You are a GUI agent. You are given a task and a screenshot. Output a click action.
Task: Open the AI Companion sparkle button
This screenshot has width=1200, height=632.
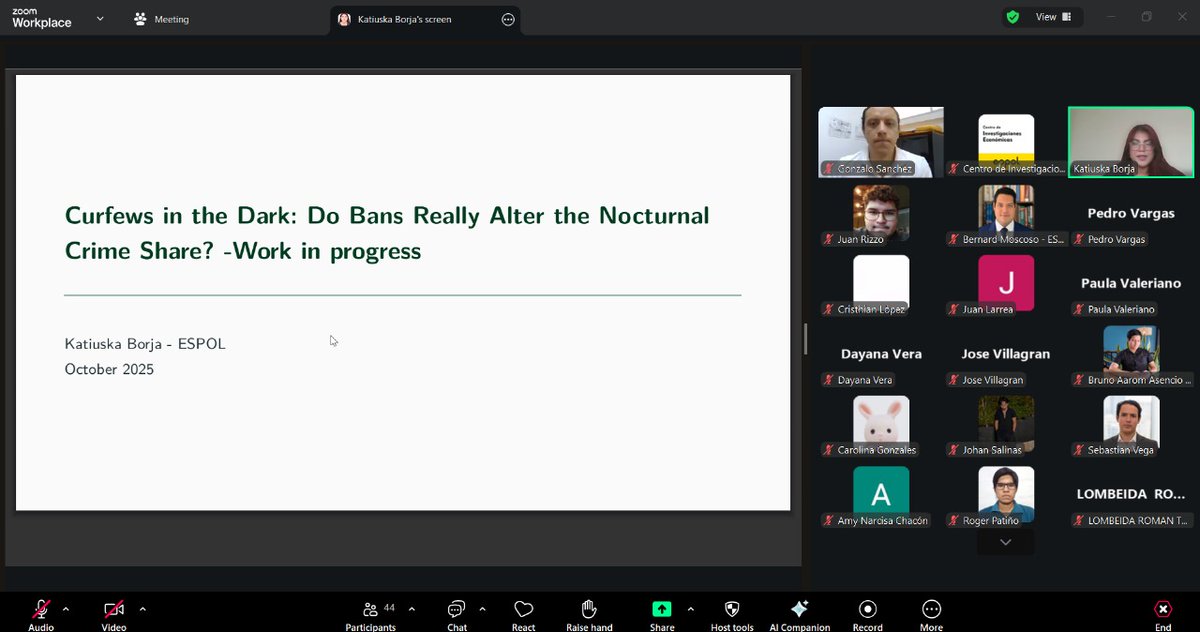[x=799, y=614]
